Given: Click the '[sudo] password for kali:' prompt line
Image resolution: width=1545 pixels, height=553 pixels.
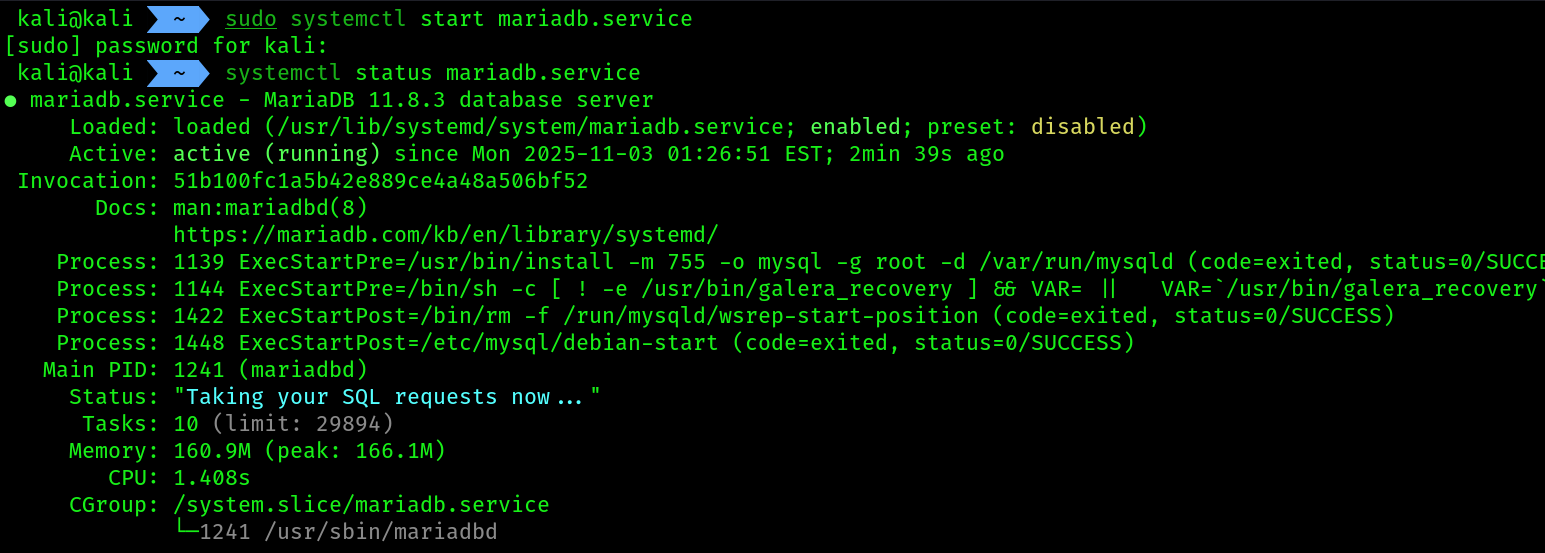Looking at the screenshot, I should click(x=167, y=46).
